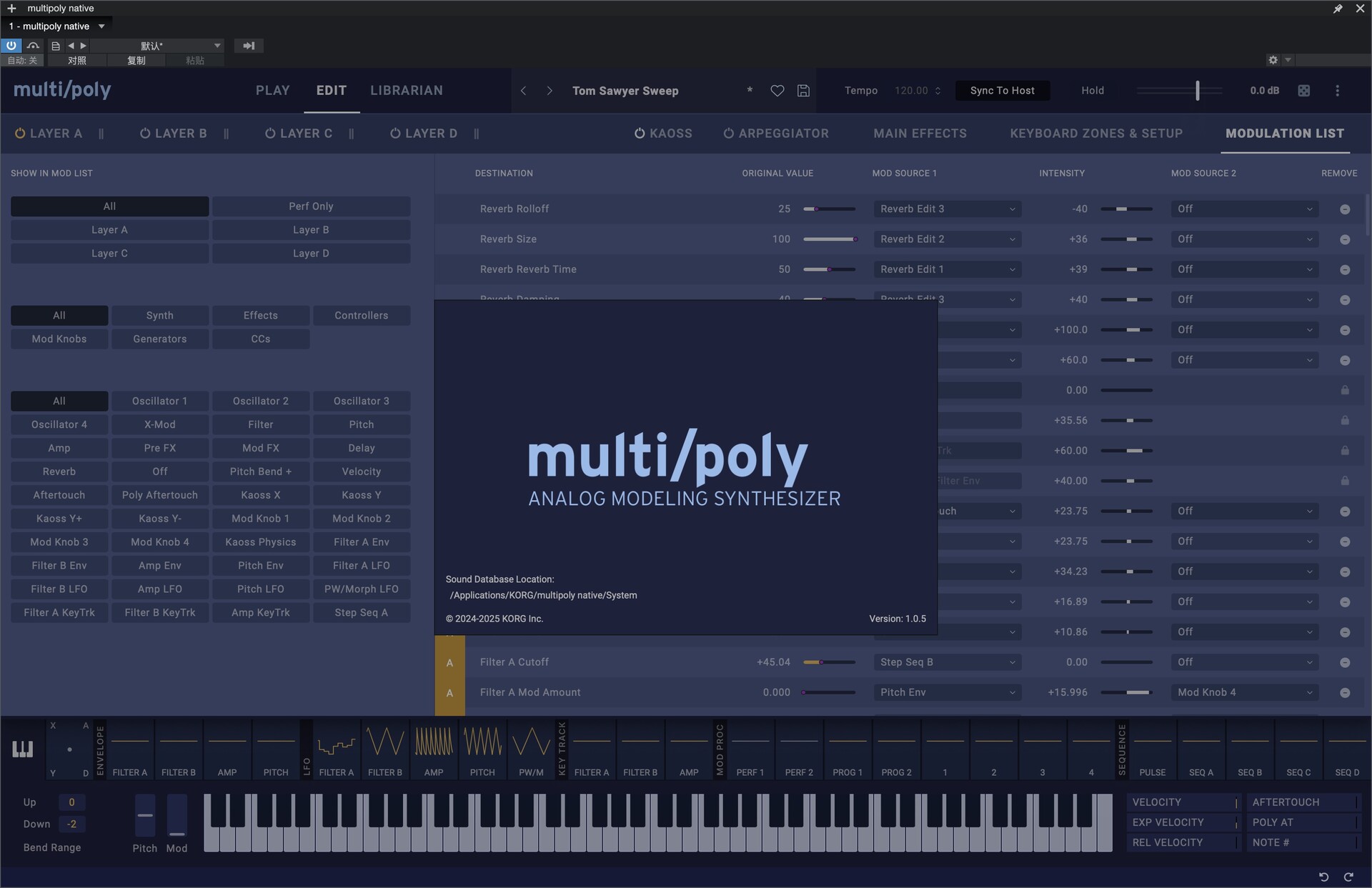Switch to the PLAY tab
The image size is (1372, 888).
pos(273,91)
